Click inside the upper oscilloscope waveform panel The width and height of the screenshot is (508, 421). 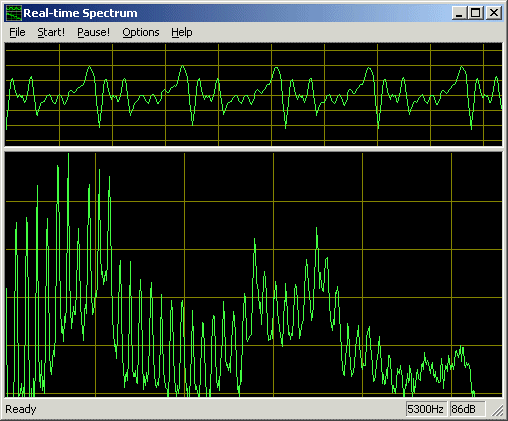tap(253, 95)
